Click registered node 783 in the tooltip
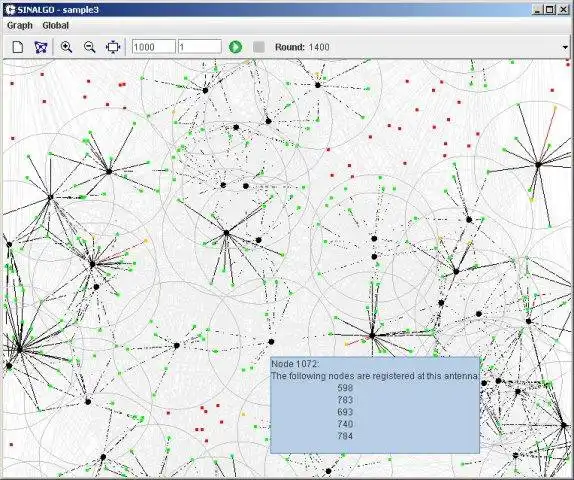The height and width of the screenshot is (480, 574). click(x=345, y=400)
